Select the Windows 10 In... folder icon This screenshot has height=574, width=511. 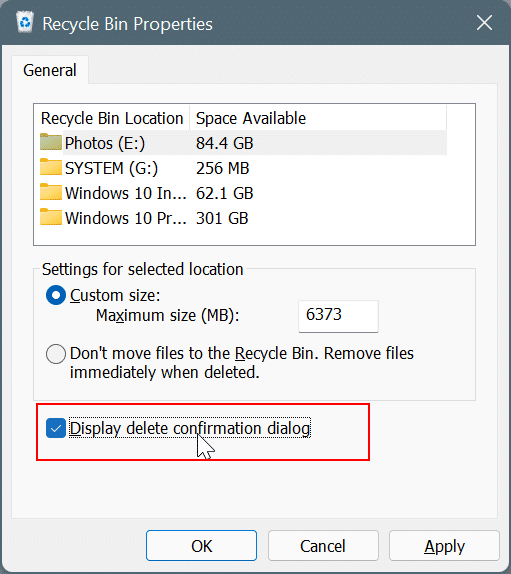[51, 192]
